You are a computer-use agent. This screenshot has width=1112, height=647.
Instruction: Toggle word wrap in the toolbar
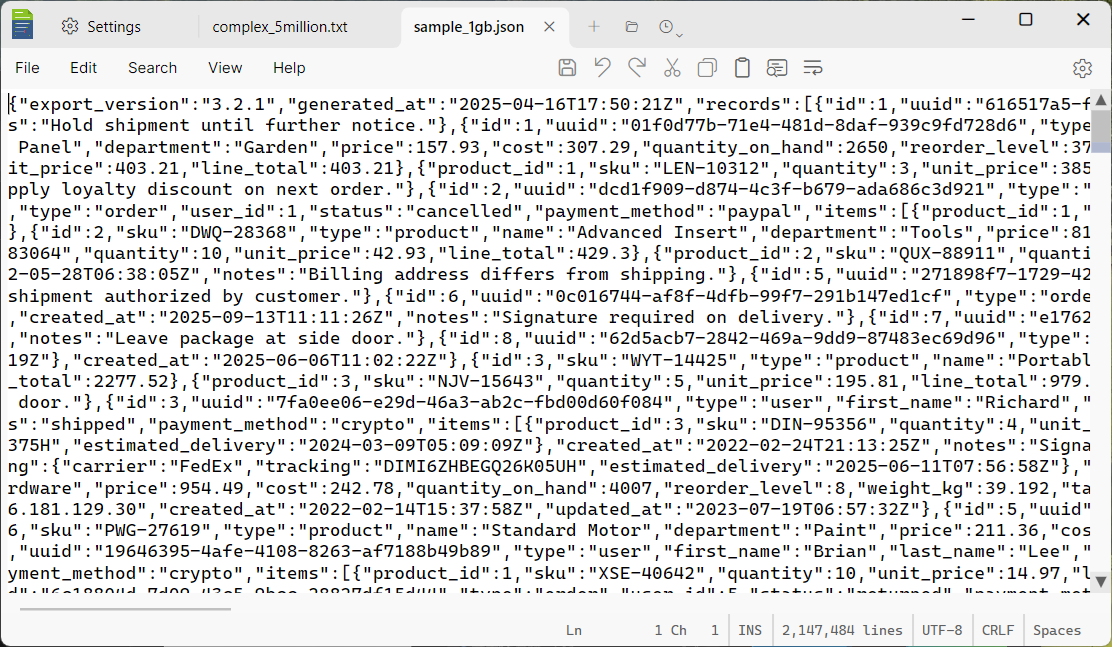click(x=812, y=67)
